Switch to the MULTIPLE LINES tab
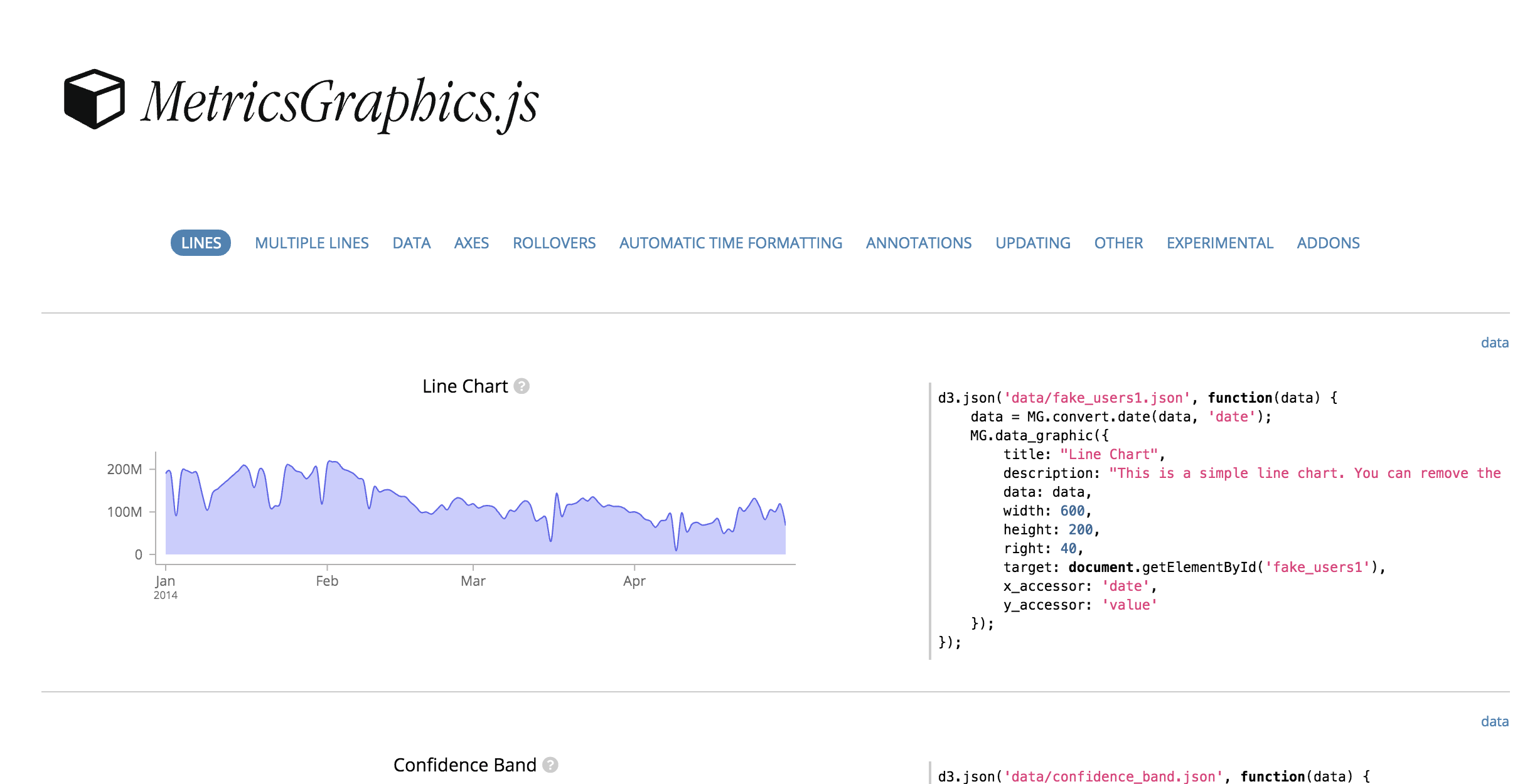 pyautogui.click(x=312, y=243)
